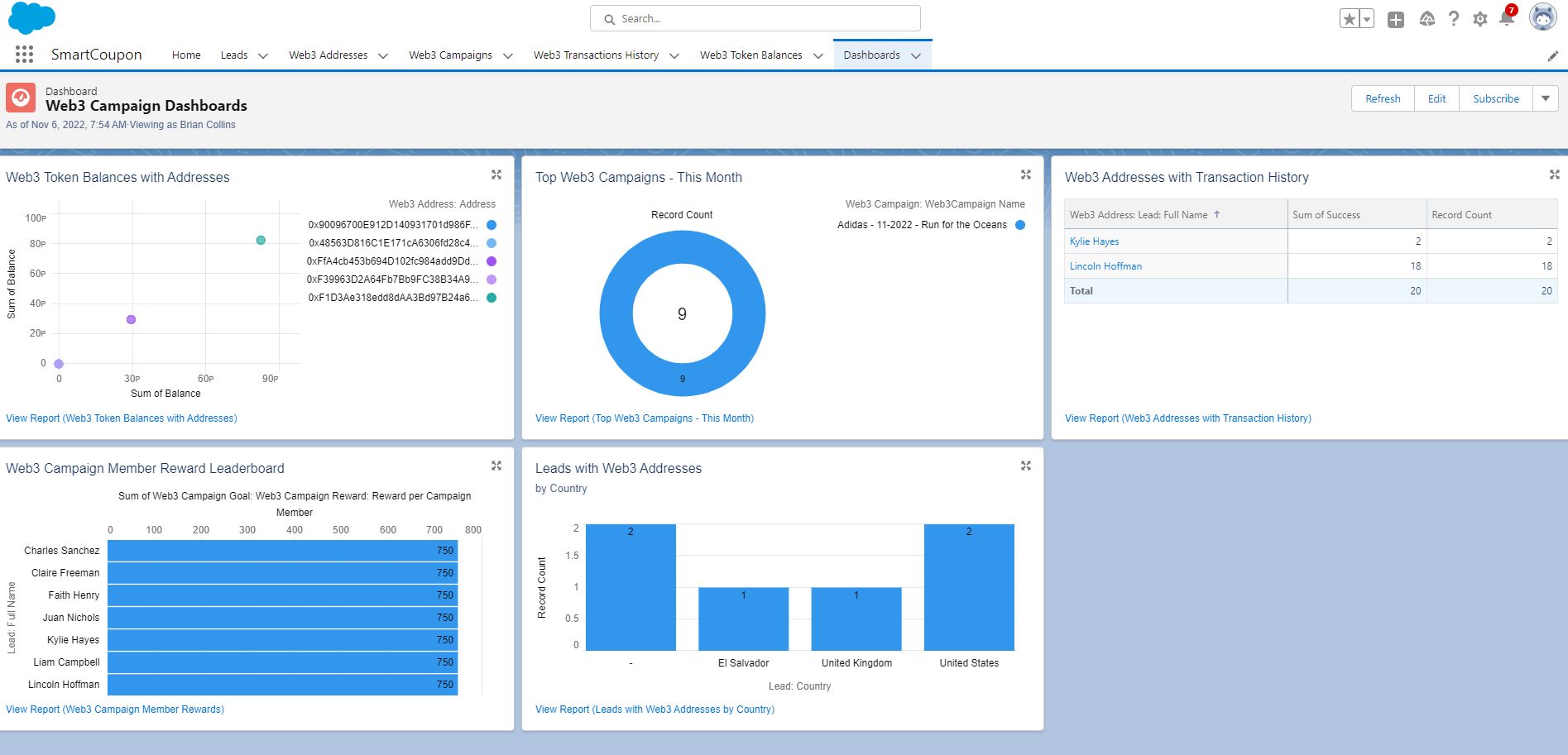The width and height of the screenshot is (1568, 755).
Task: Expand the Web3 Campaigns tab chevron
Action: [x=507, y=55]
